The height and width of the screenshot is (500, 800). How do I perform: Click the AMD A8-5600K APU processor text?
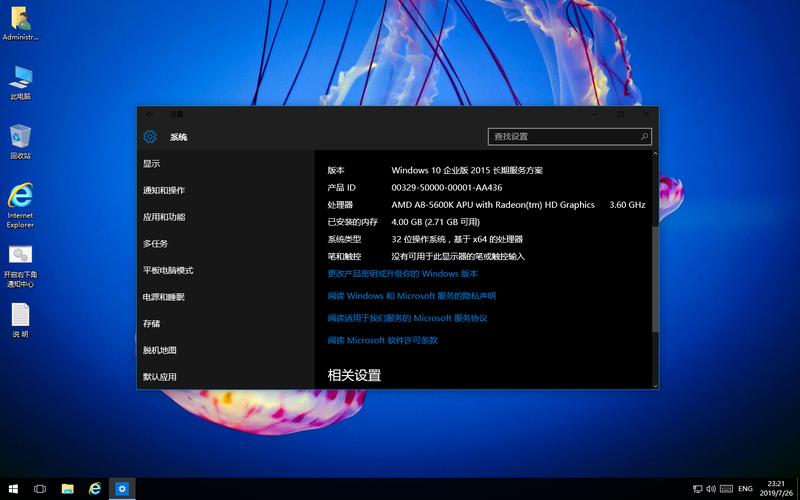(x=493, y=205)
